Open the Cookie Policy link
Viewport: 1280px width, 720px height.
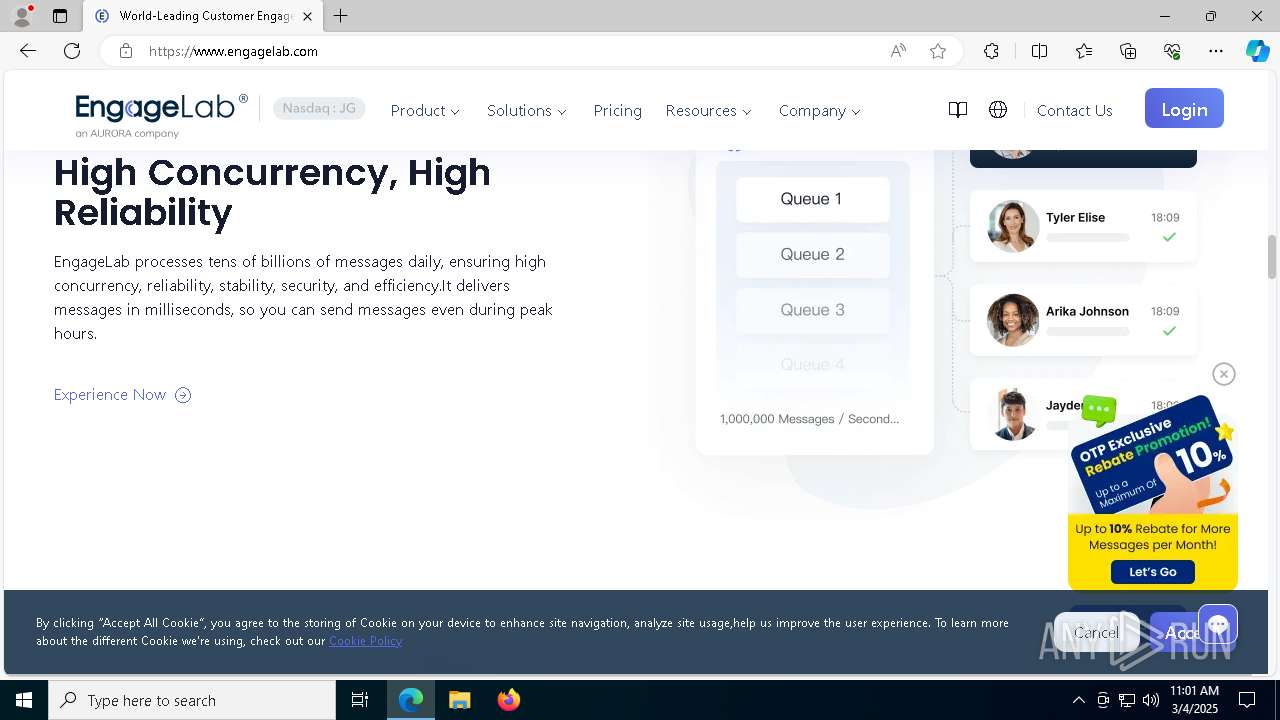coord(365,641)
